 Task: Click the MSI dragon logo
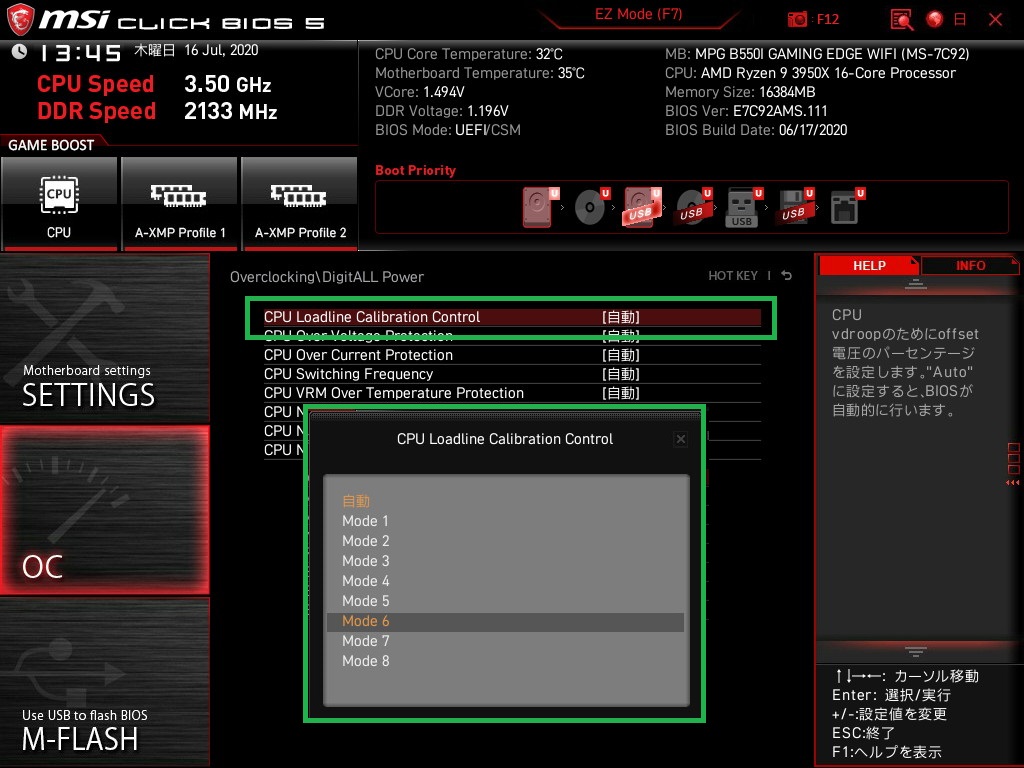20,19
